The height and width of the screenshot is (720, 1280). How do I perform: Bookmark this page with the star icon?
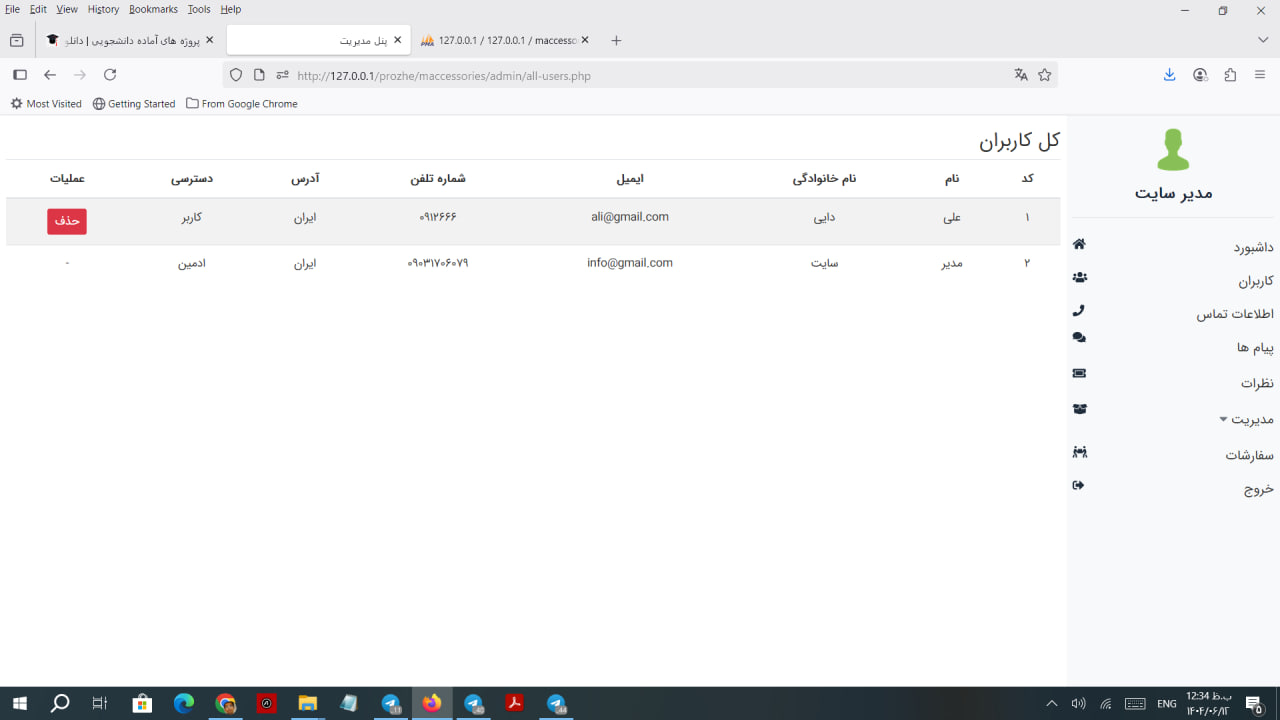(1045, 75)
